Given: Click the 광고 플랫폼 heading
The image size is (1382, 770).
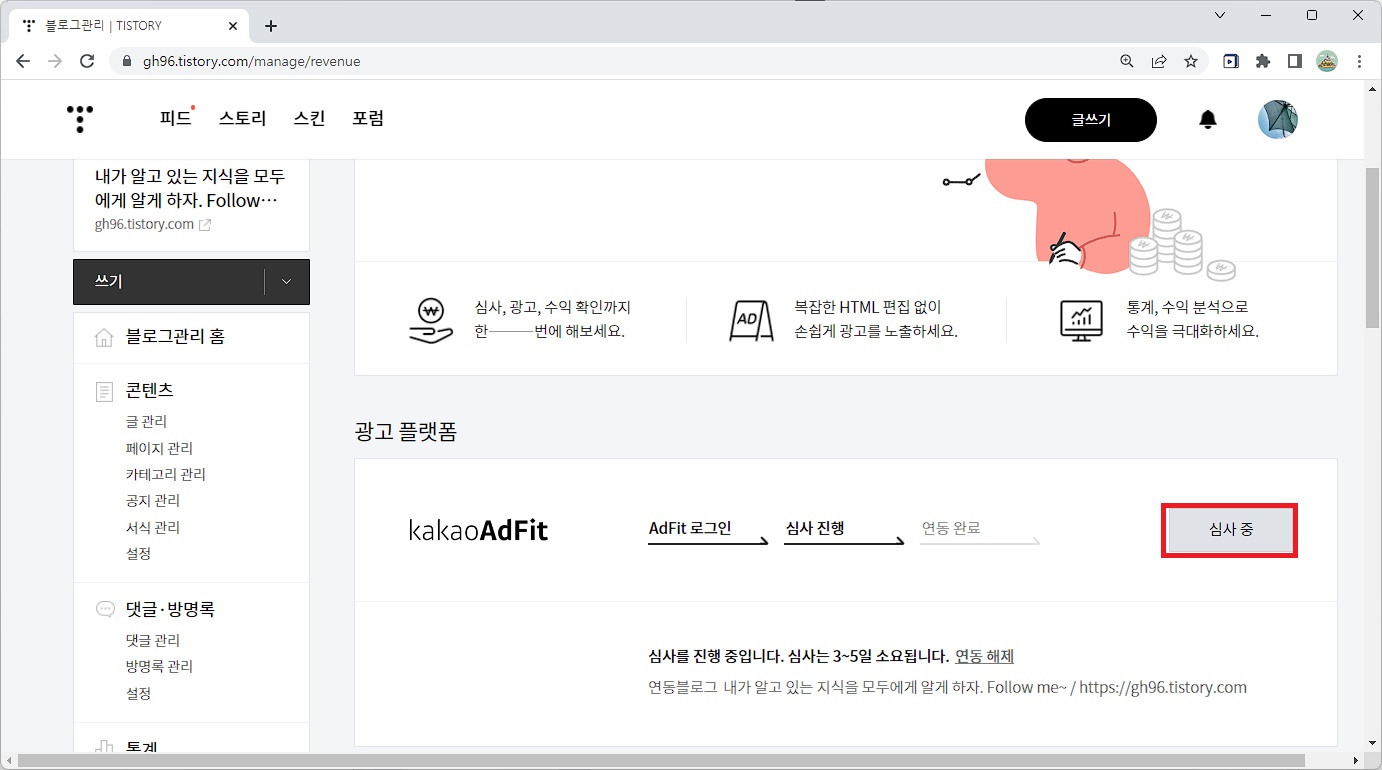Looking at the screenshot, I should 405,432.
